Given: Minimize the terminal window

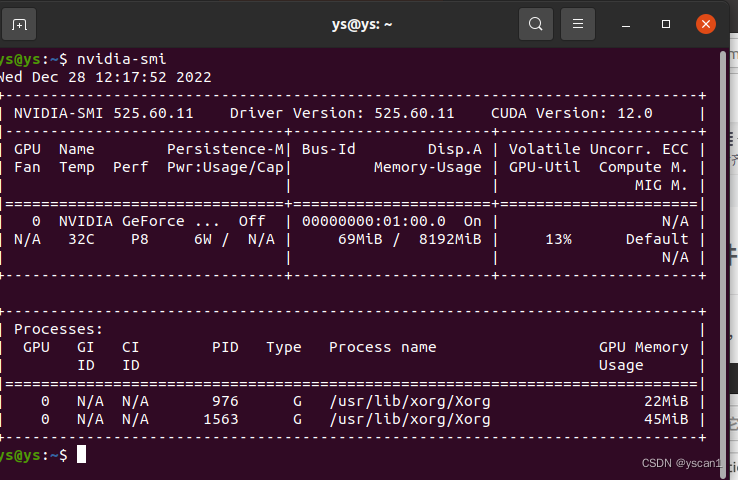Looking at the screenshot, I should [626, 24].
